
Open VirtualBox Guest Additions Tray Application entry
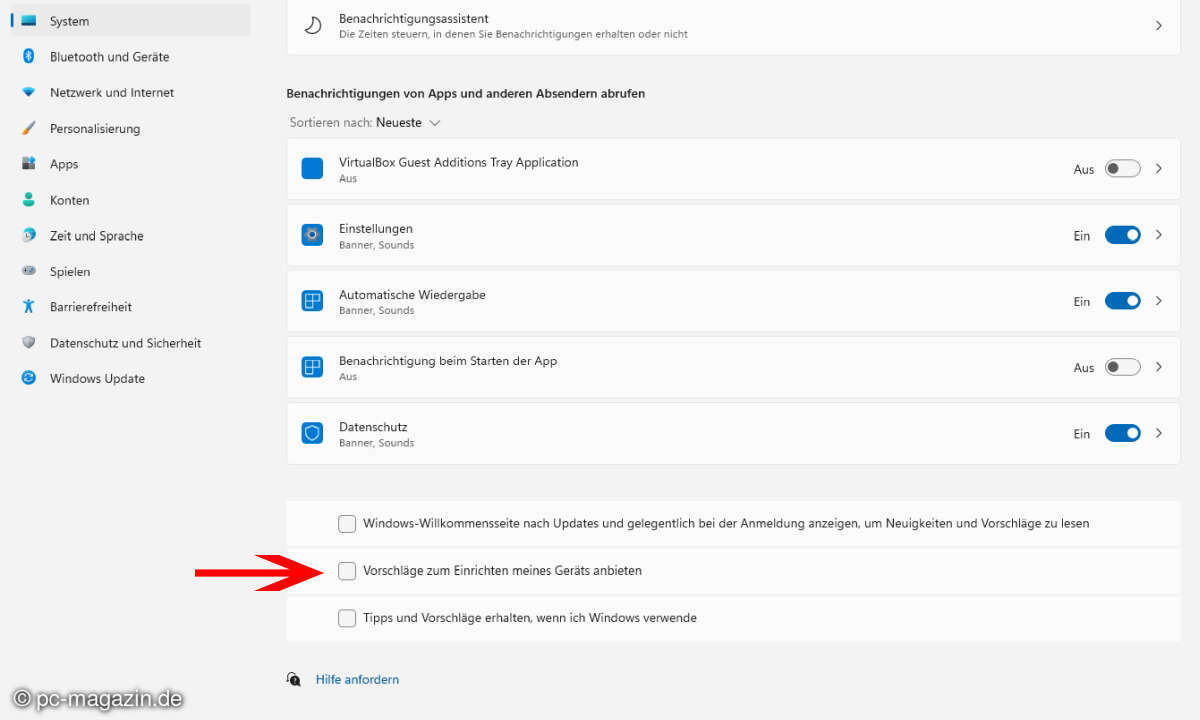click(x=733, y=169)
